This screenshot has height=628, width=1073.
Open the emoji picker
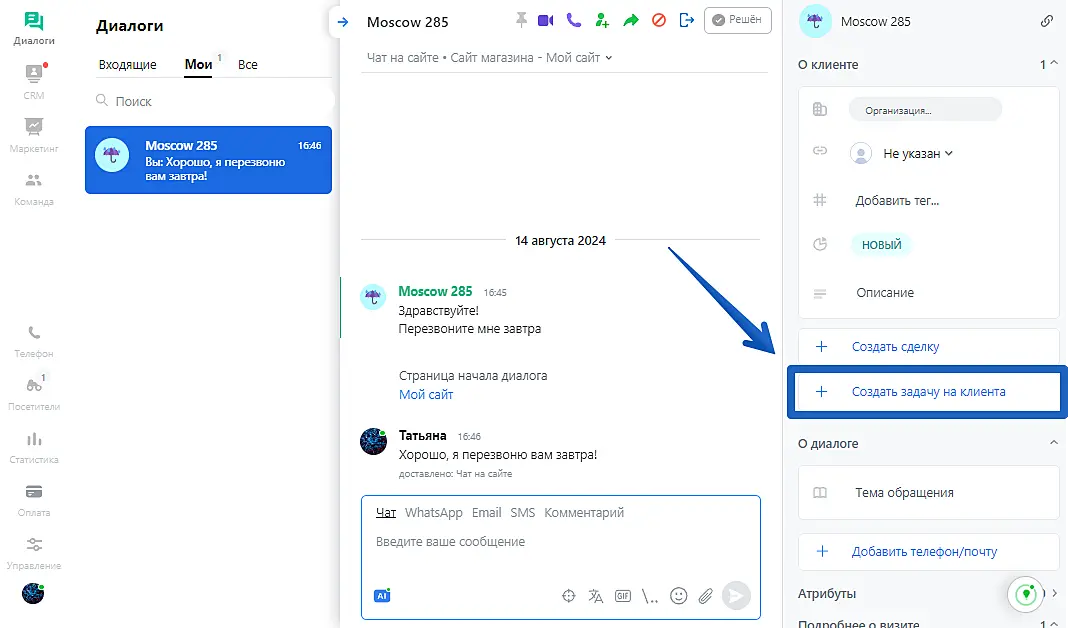tap(678, 596)
